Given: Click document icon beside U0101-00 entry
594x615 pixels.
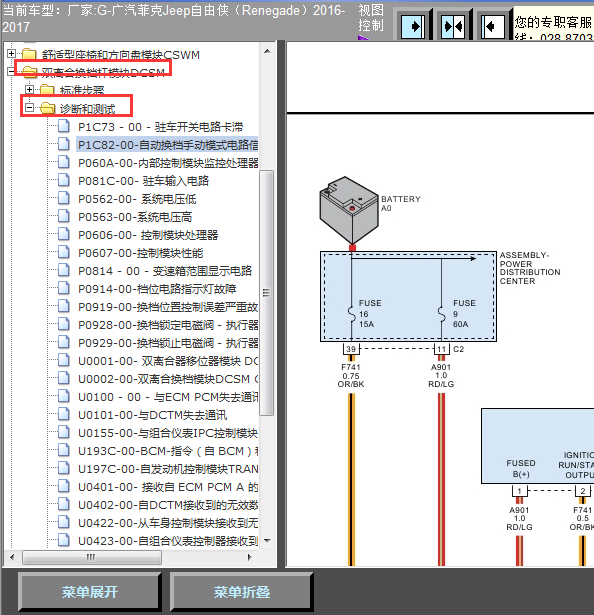Looking at the screenshot, I should click(x=64, y=415).
